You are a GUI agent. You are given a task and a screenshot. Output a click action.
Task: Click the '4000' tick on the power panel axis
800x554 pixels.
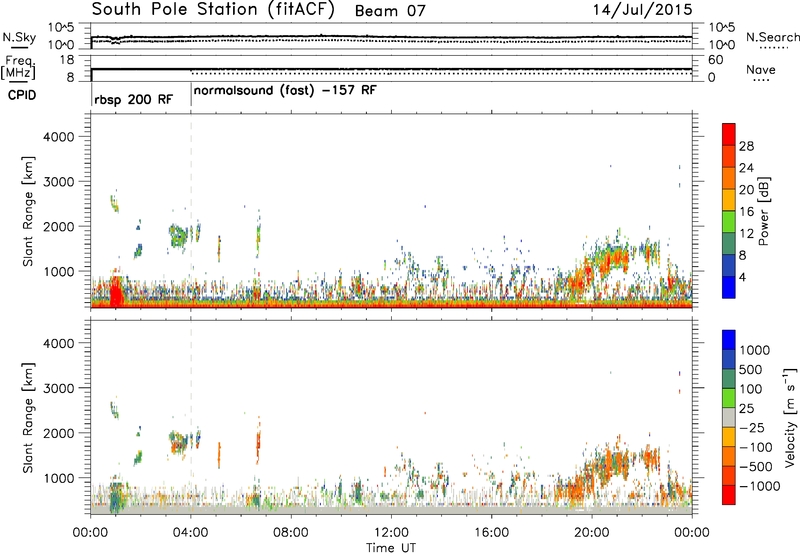58,137
